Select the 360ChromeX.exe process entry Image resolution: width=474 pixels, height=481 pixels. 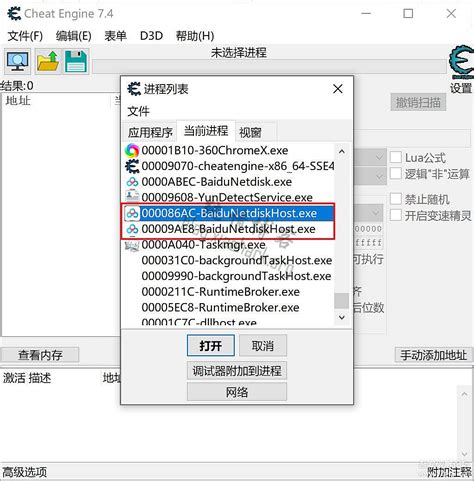[x=229, y=150]
